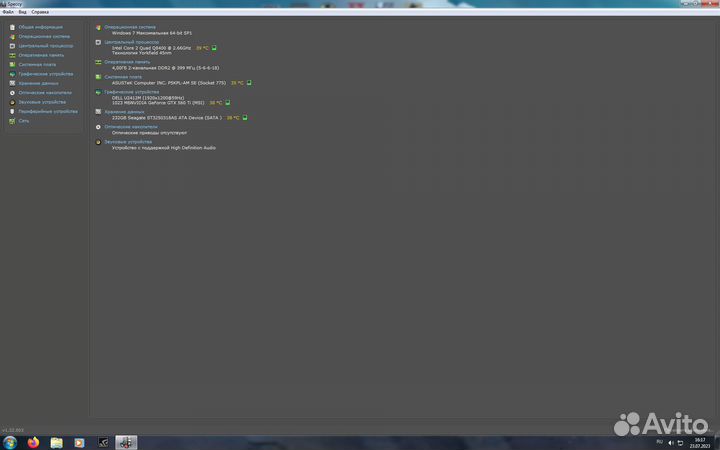
Task: Click the ASUSTeK Computer INC. motherboard line
Action: [169, 83]
